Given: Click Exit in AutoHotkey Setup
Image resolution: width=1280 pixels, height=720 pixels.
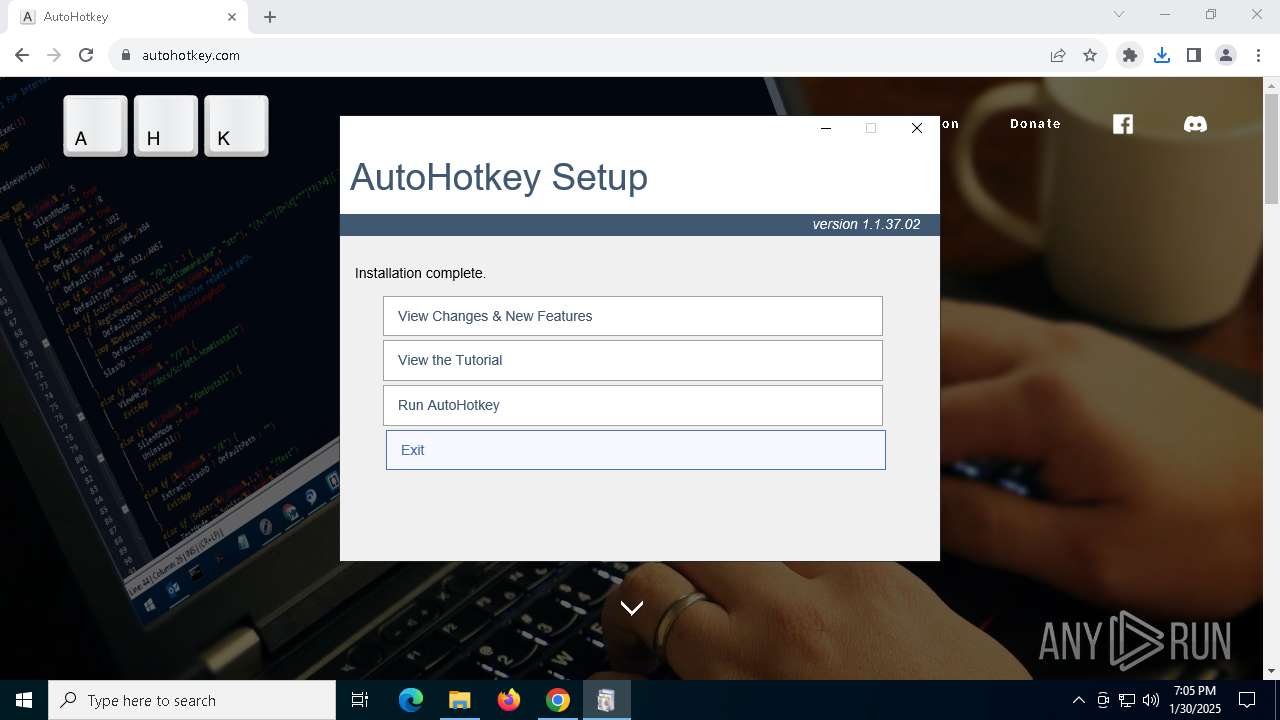Looking at the screenshot, I should [635, 450].
